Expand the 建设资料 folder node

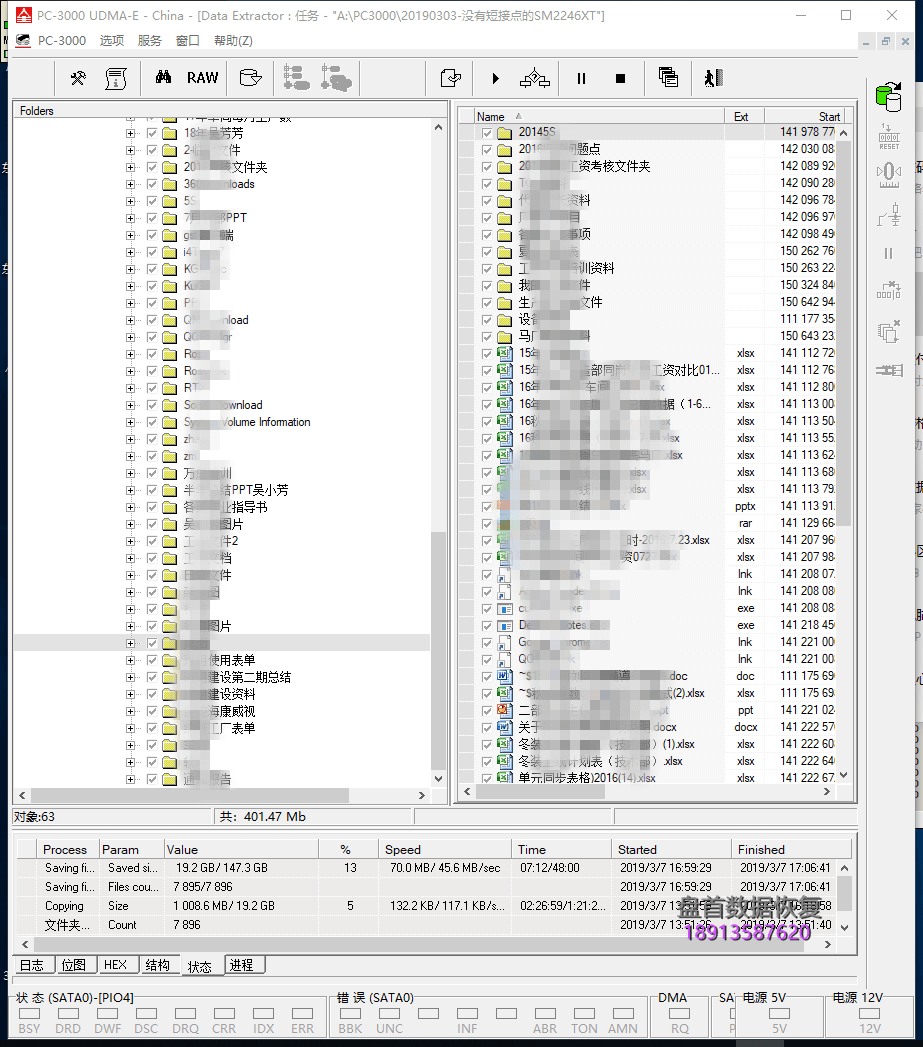pyautogui.click(x=130, y=694)
